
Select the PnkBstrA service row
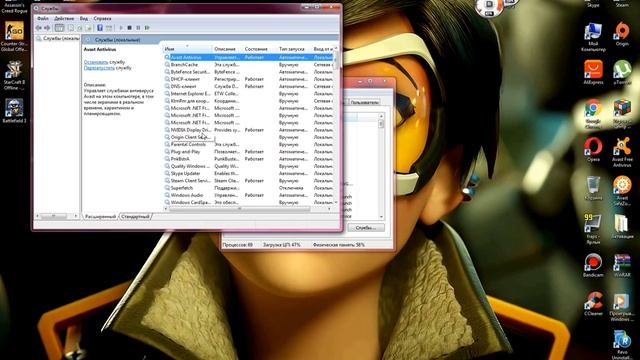pyautogui.click(x=249, y=159)
